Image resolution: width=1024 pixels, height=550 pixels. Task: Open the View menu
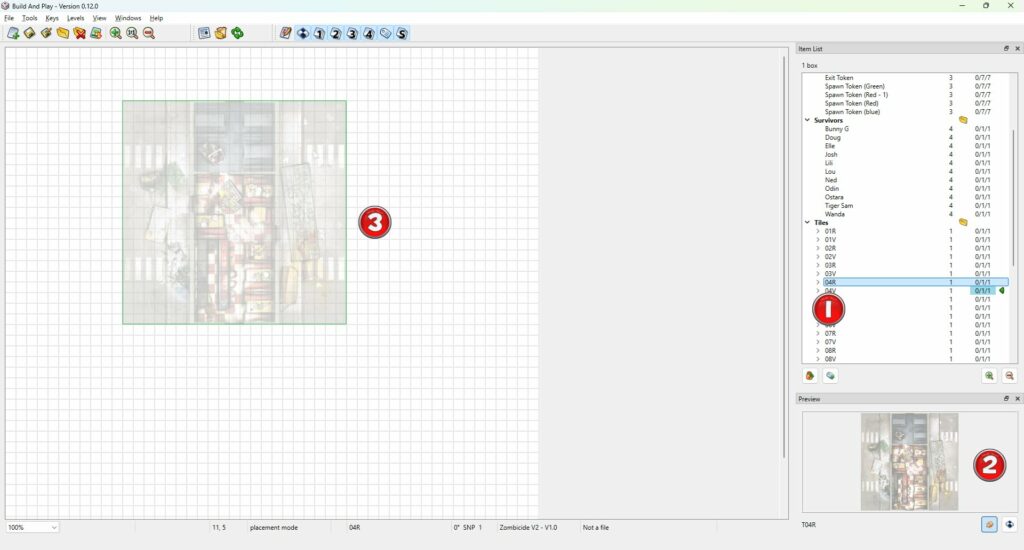point(99,18)
